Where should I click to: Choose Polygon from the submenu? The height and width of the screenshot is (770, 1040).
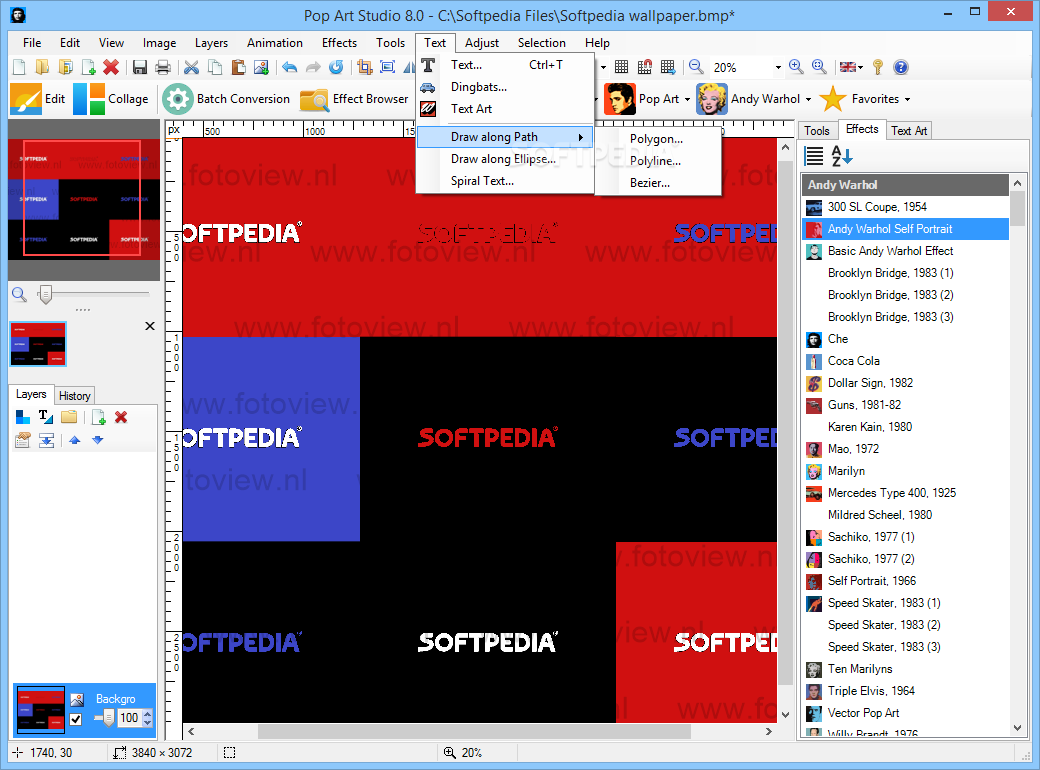click(x=657, y=139)
